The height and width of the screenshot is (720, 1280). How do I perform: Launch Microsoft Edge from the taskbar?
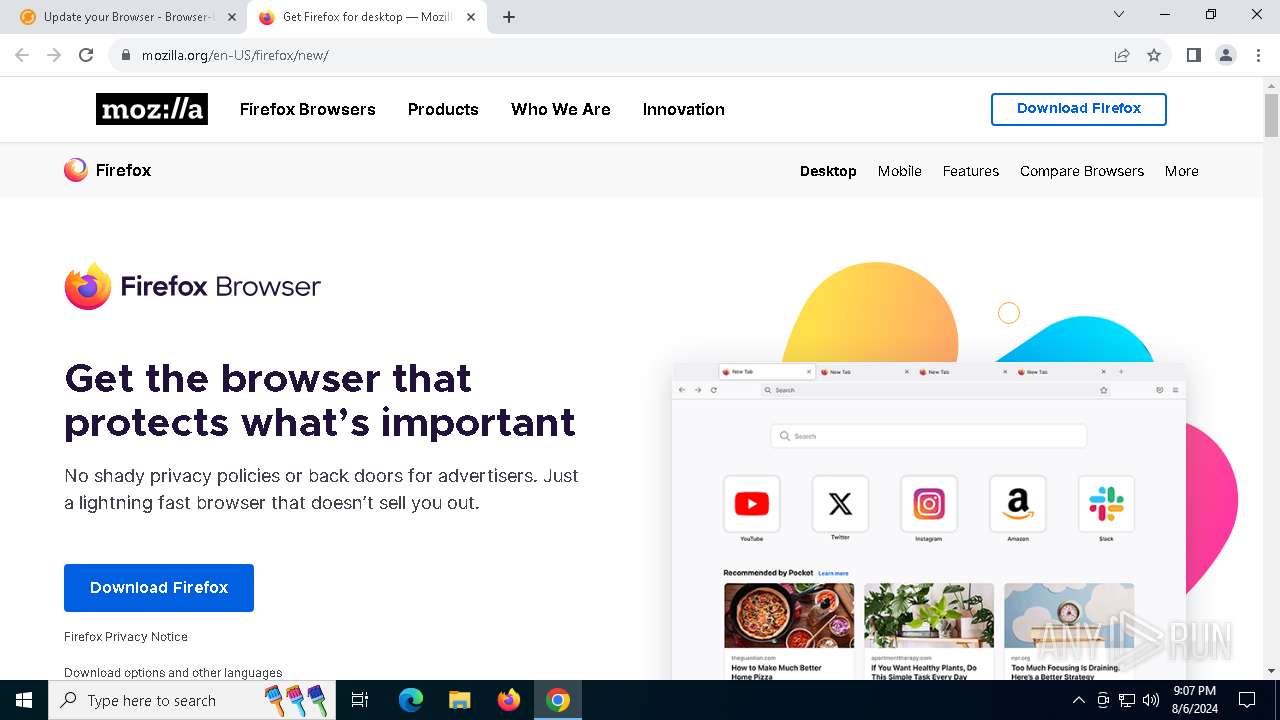(x=411, y=700)
